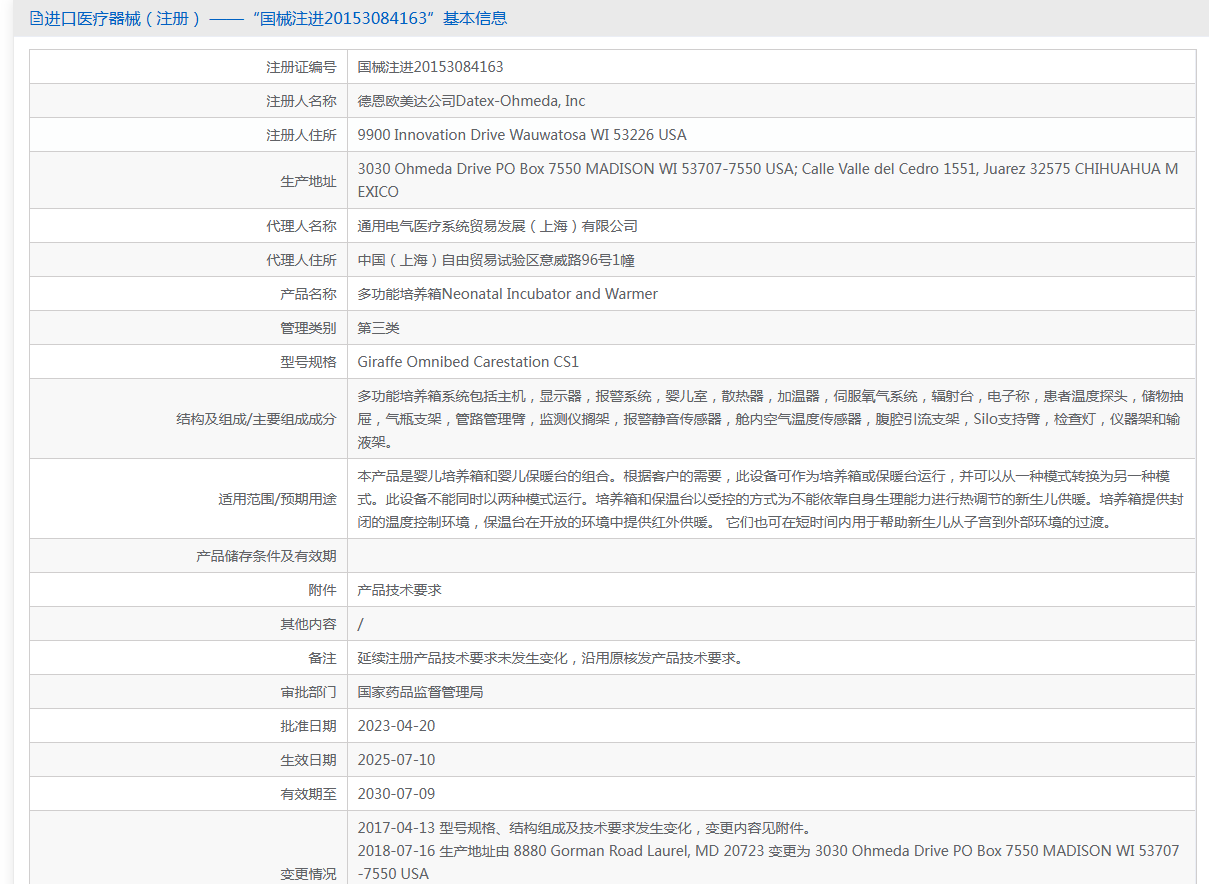Click the 结构及组成/主要组成成分 label

coord(256,419)
